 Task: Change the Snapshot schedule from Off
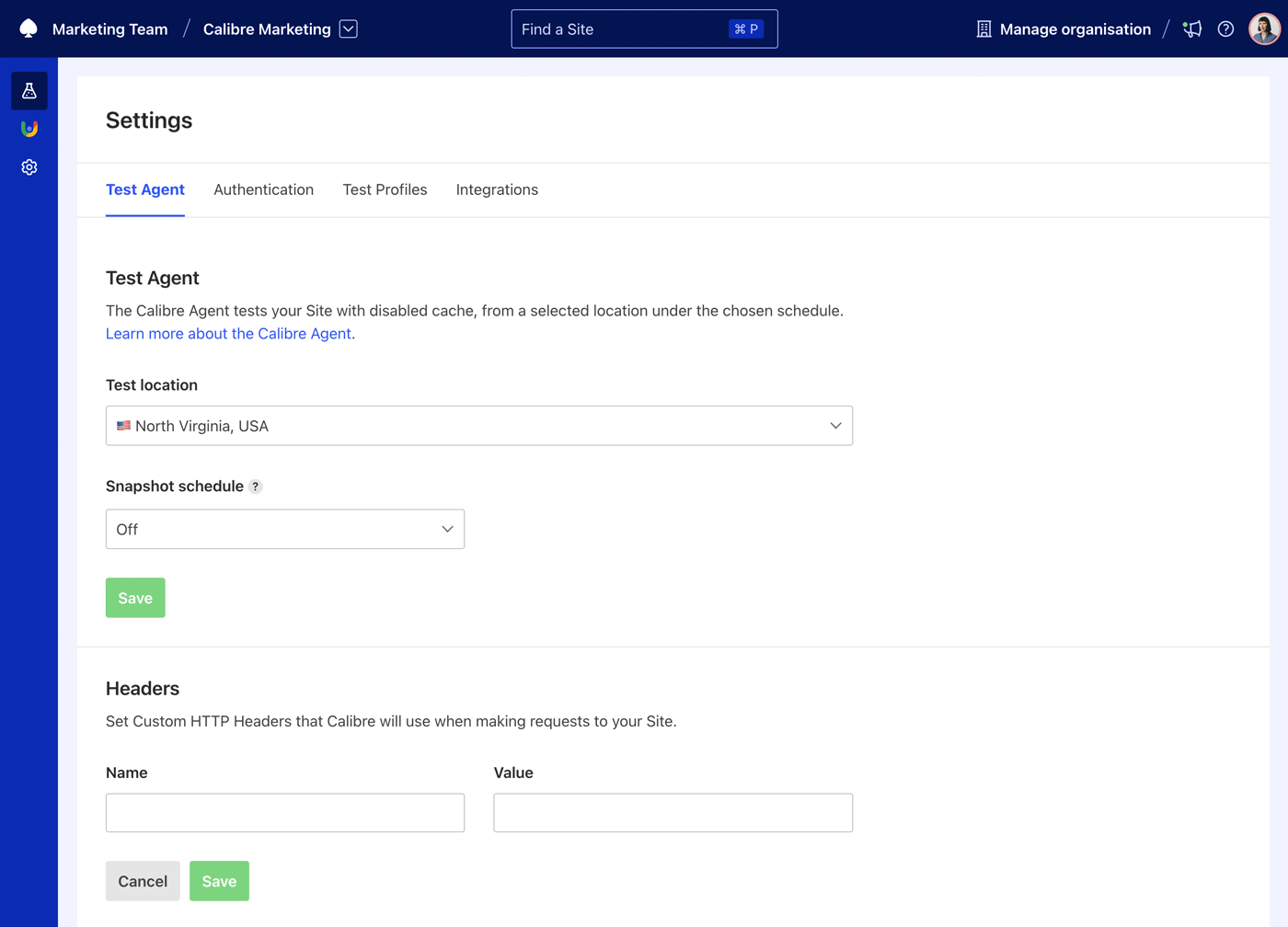284,529
